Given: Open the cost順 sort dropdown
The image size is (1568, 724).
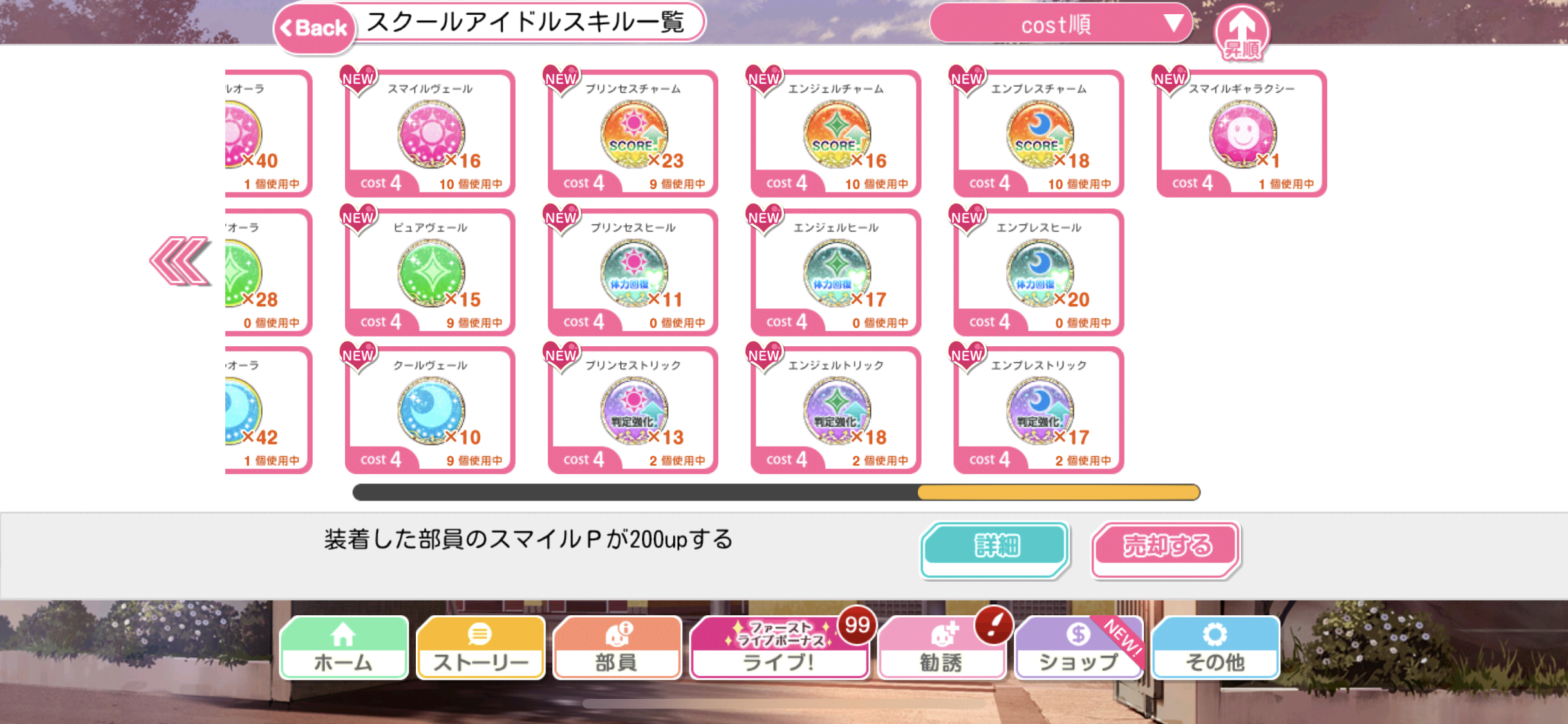Looking at the screenshot, I should pyautogui.click(x=1061, y=24).
